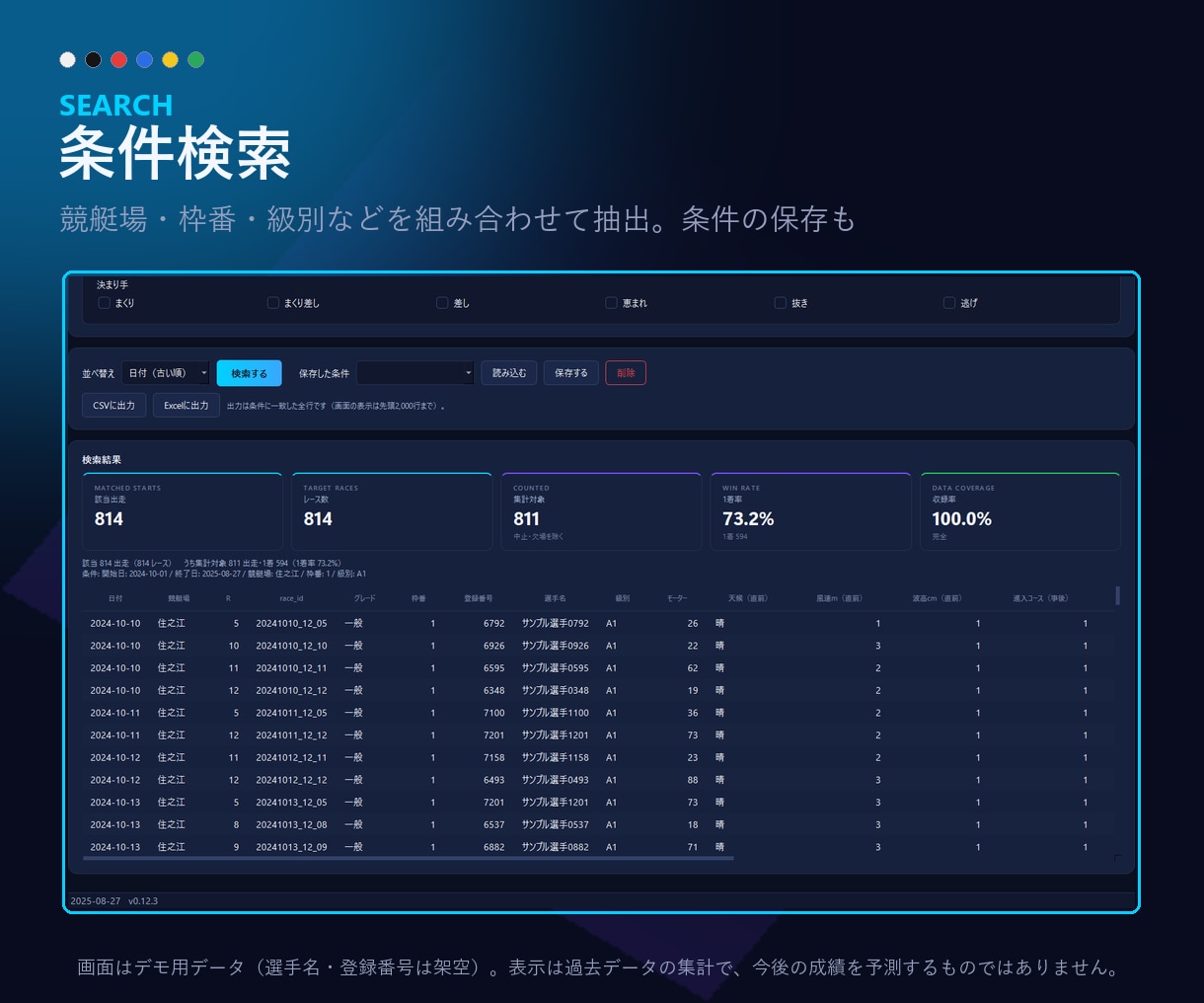Click the 日付 column header
The width and height of the screenshot is (1204, 1003).
point(115,598)
